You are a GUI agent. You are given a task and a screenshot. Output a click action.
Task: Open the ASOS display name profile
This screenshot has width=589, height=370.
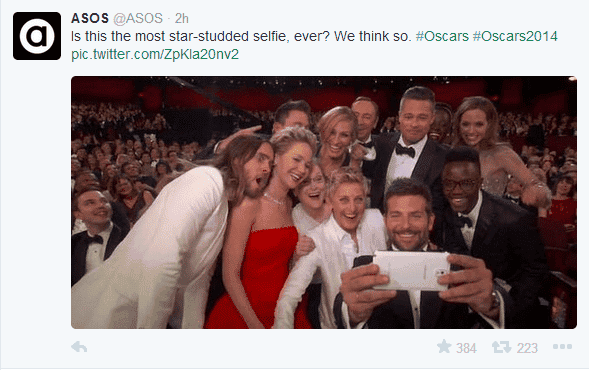tap(90, 18)
